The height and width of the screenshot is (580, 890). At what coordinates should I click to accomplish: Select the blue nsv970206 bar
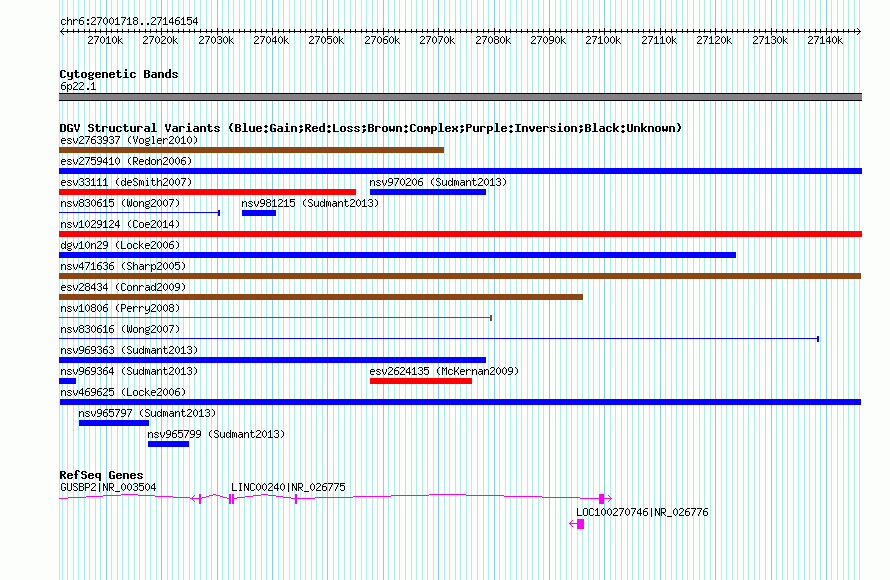(428, 192)
